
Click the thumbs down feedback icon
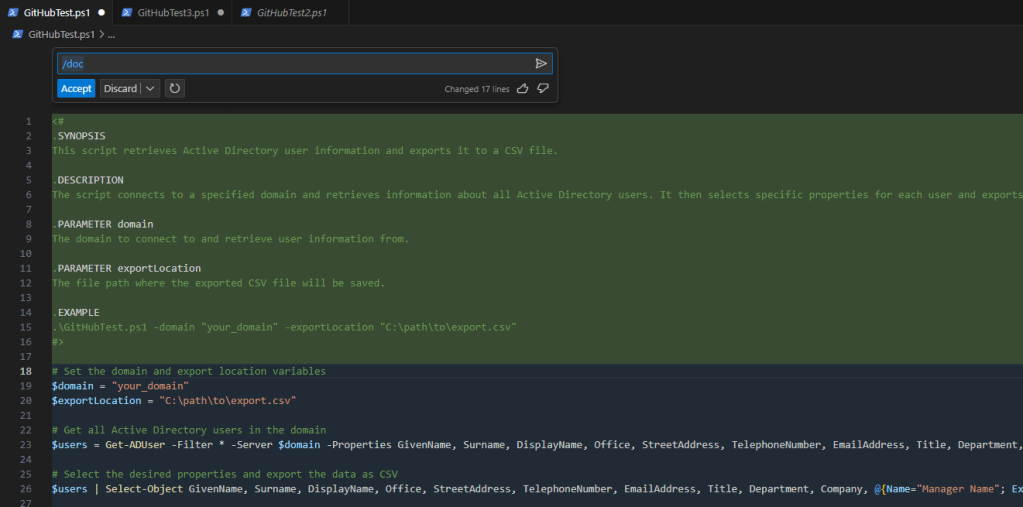pyautogui.click(x=543, y=89)
